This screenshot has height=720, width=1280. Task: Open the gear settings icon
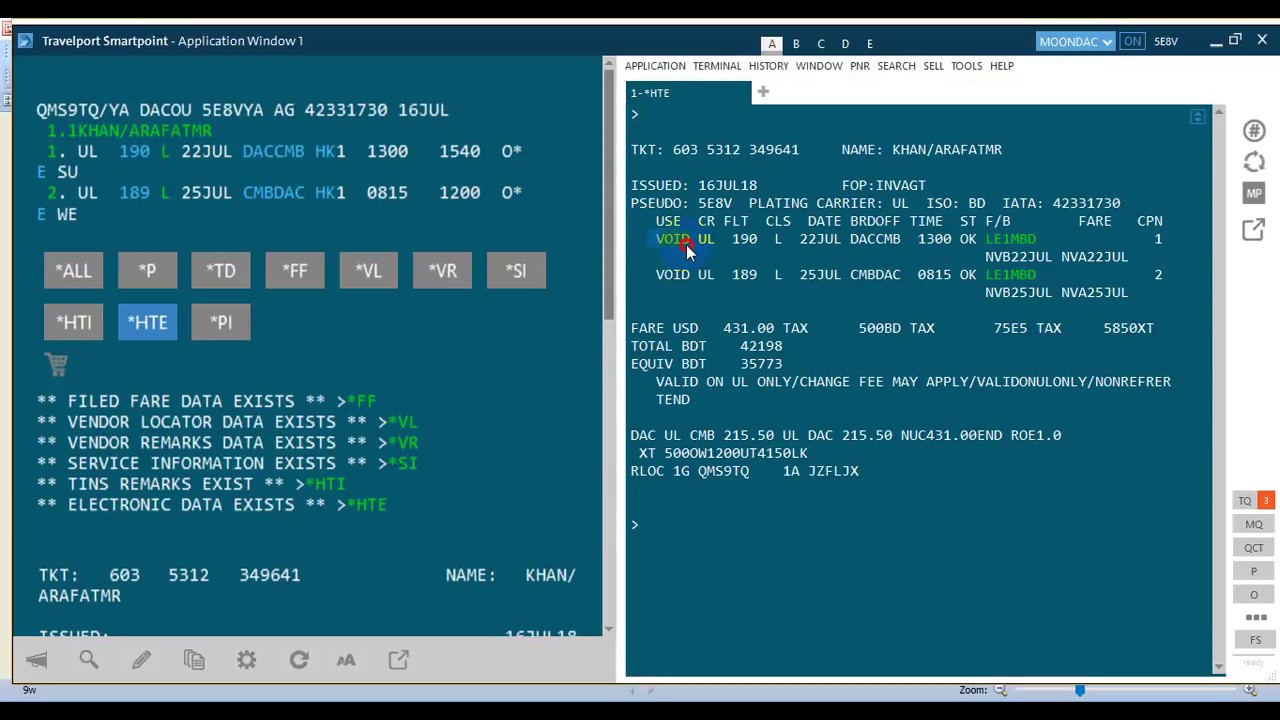click(x=246, y=660)
